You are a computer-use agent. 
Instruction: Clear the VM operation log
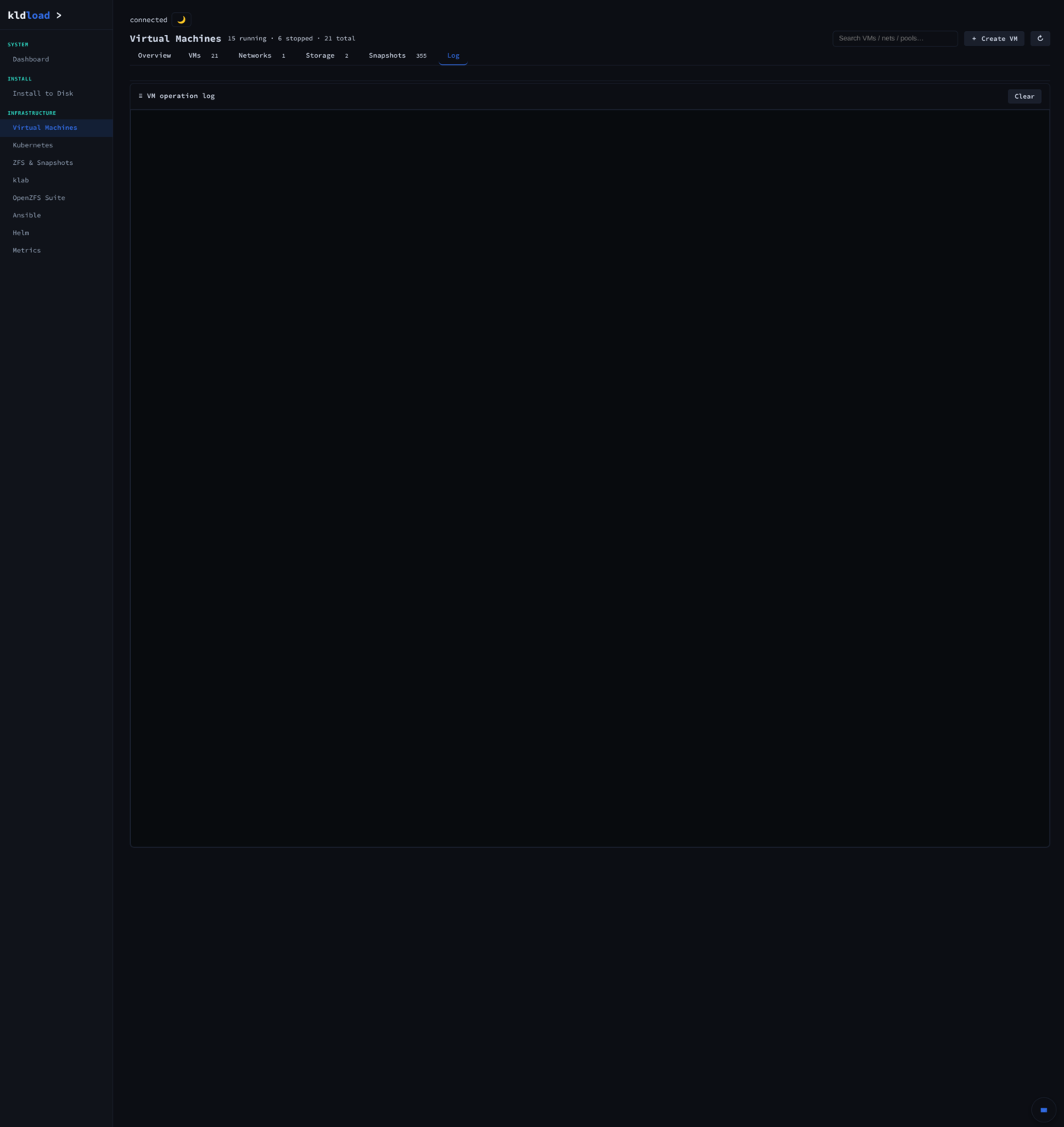click(x=1024, y=97)
